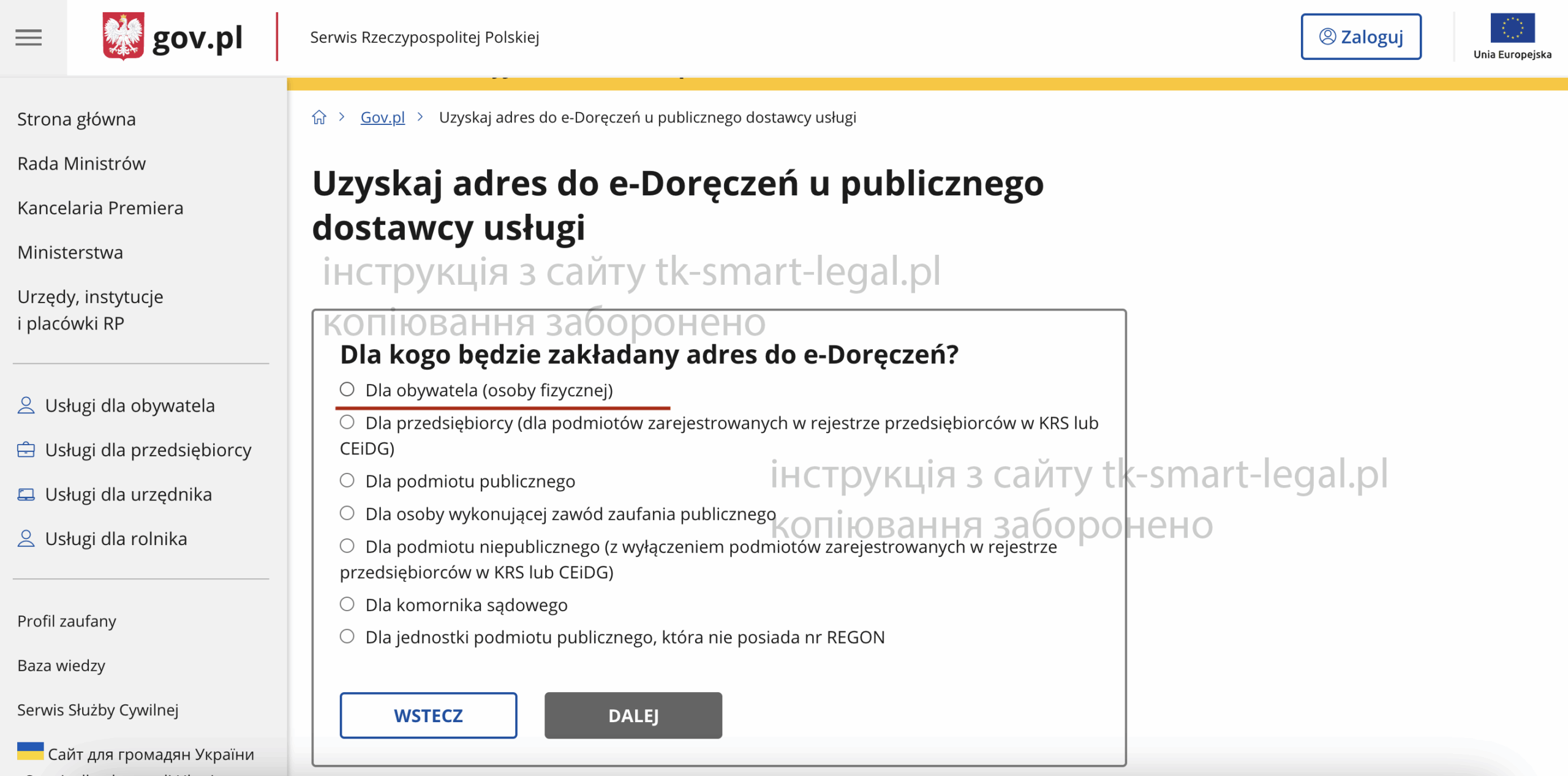Select Dla osoby wykonującej zawód zaufania publicznego
1568x776 pixels.
click(x=347, y=513)
